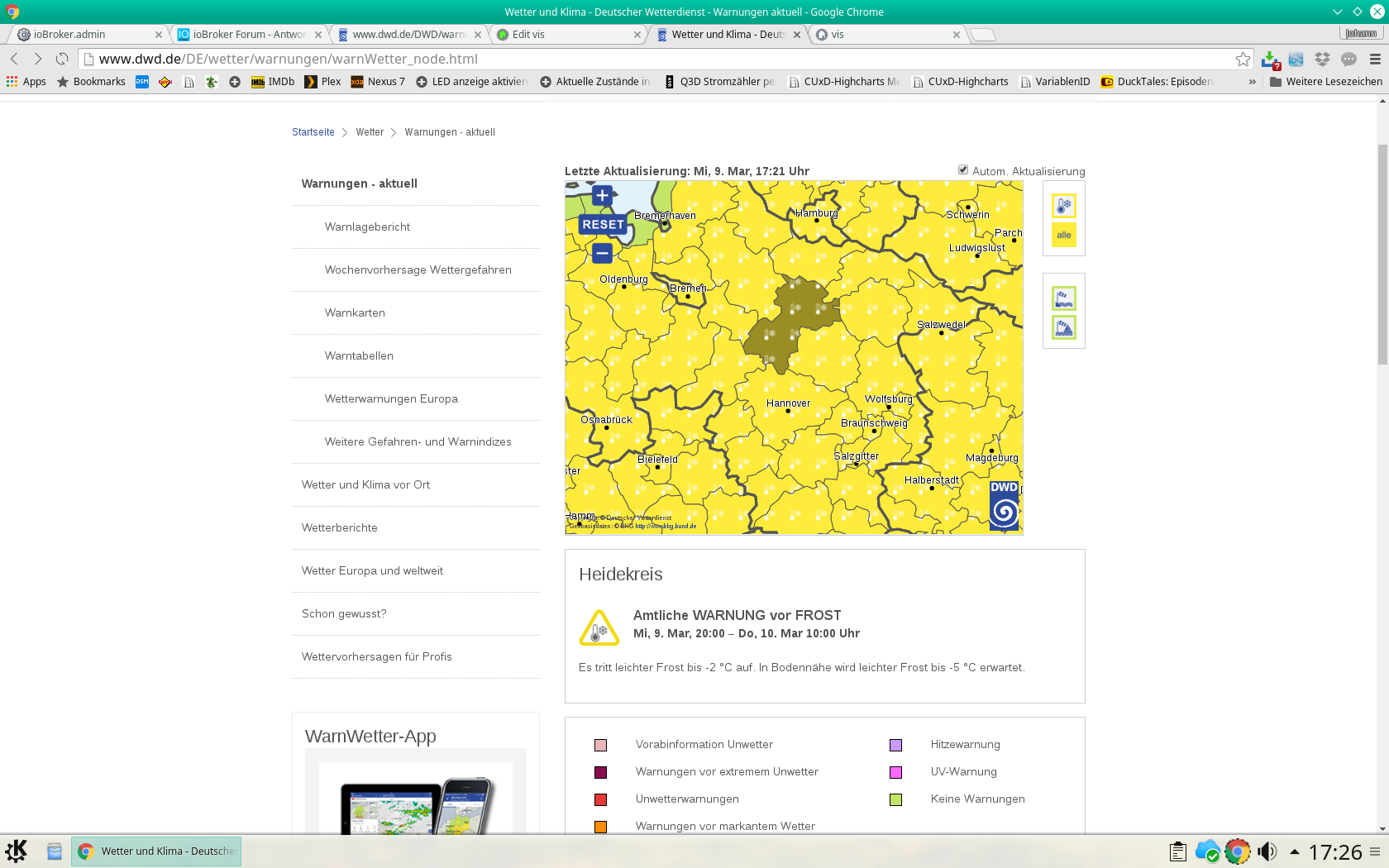1389x868 pixels.
Task: Toggle the Autom. Aktualisierung checkbox
Action: point(963,170)
